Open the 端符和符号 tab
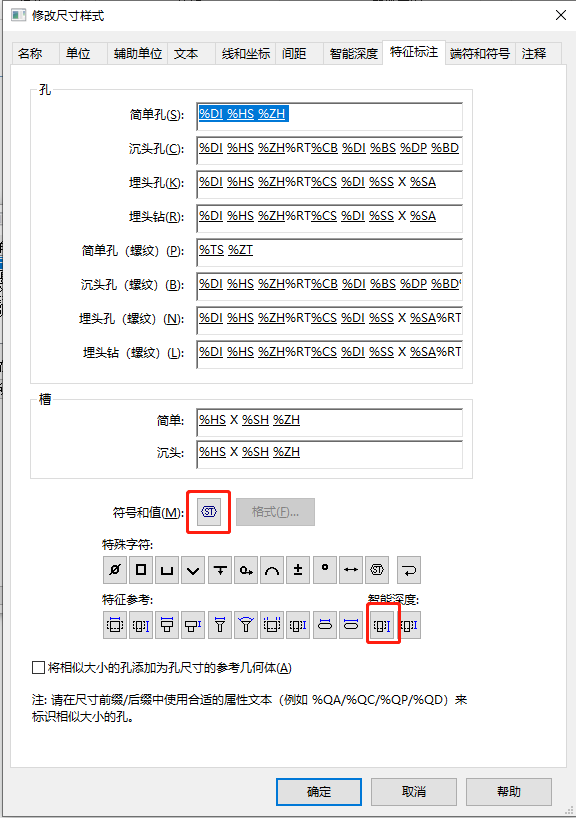576x818 pixels. click(480, 54)
